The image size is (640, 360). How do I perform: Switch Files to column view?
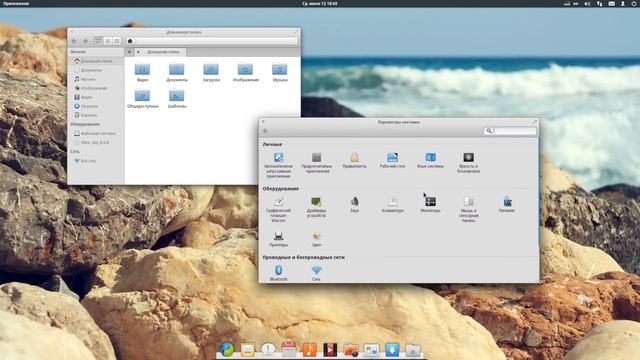click(x=117, y=41)
